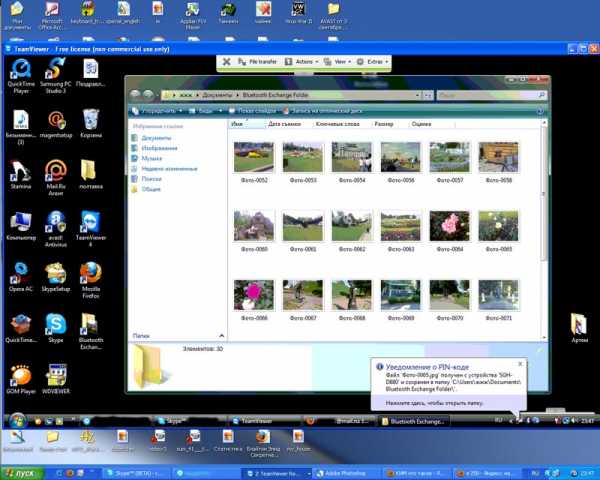The width and height of the screenshot is (600, 480).
Task: Open WDVIEWER desktop icon
Action: [56, 380]
